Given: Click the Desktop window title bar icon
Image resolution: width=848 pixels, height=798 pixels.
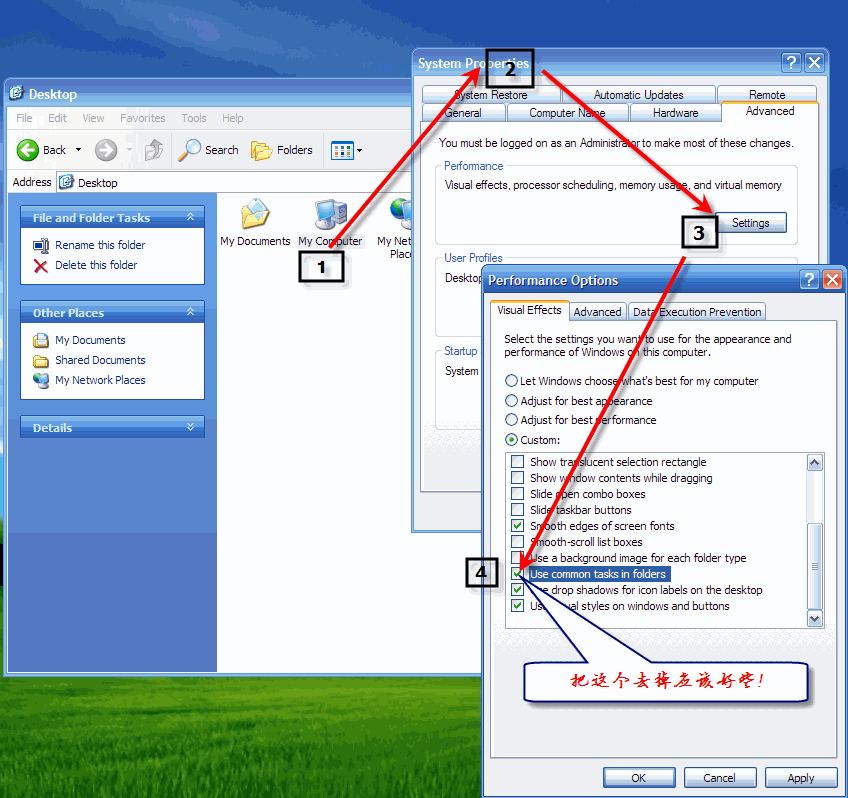Looking at the screenshot, I should (x=17, y=93).
